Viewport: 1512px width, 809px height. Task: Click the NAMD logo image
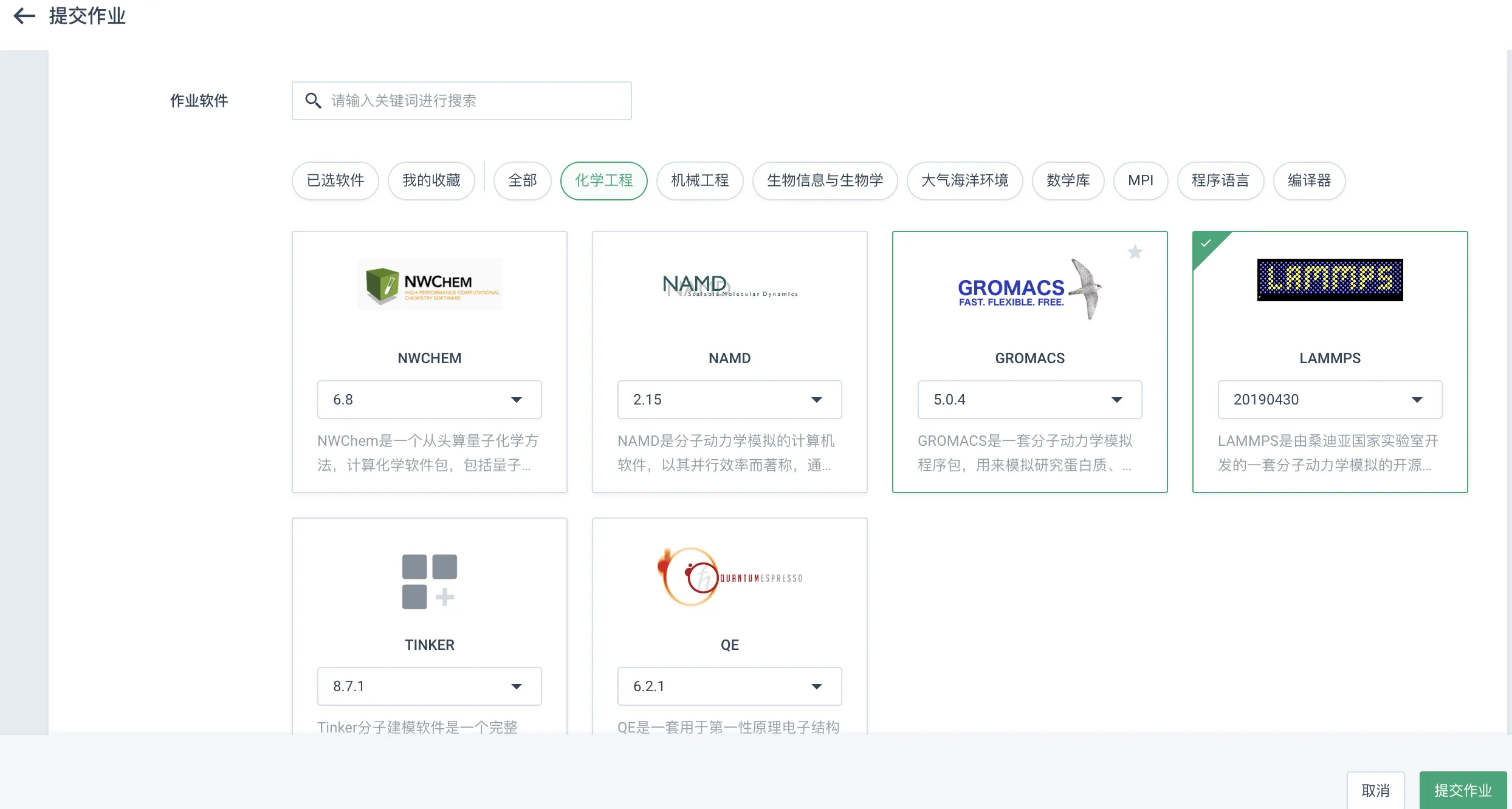coord(730,285)
